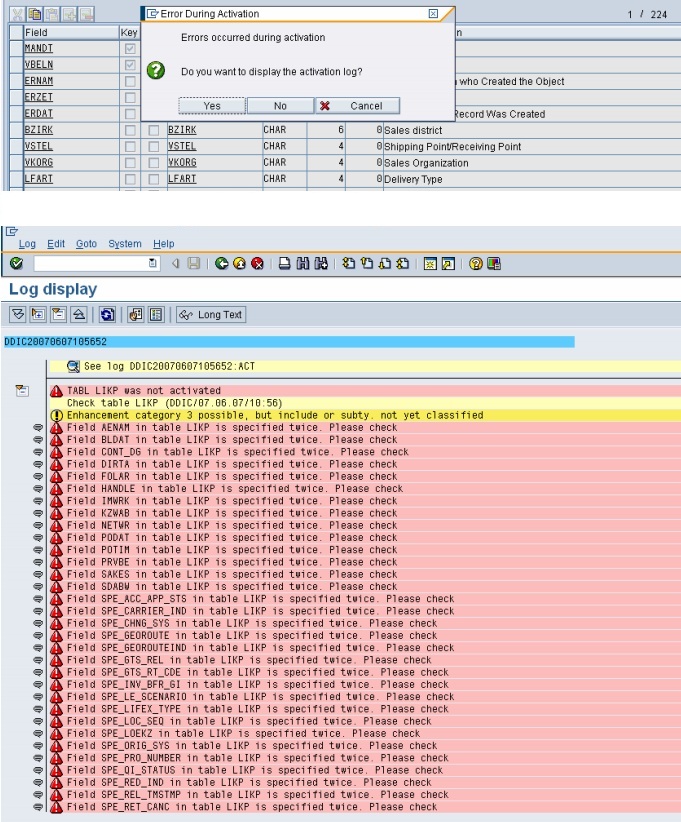Click the Long Text button
This screenshot has width=681, height=822.
pos(211,315)
